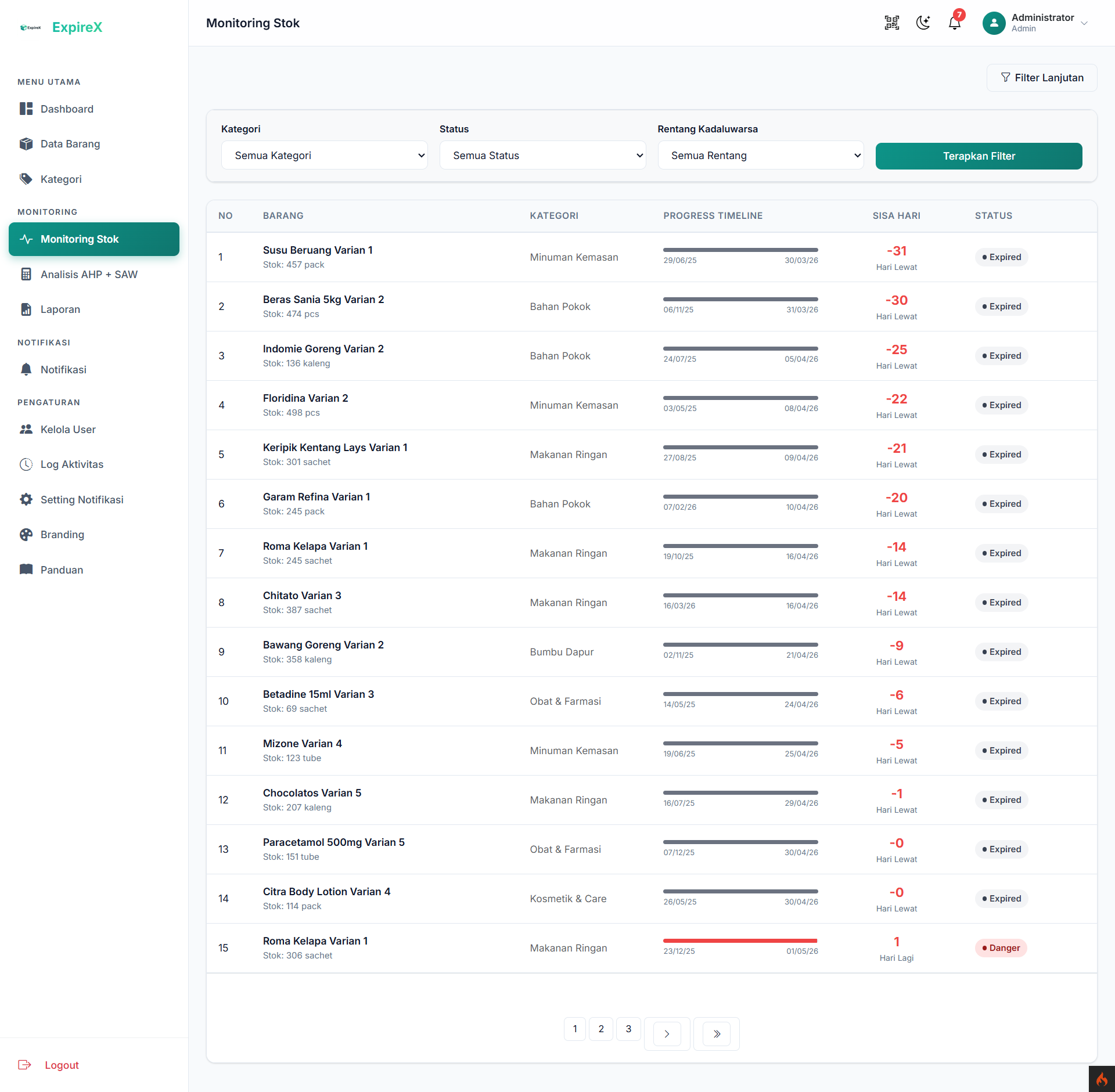The height and width of the screenshot is (1092, 1115).
Task: Select Bawang Goreng Varian 2 name
Action: (x=323, y=645)
